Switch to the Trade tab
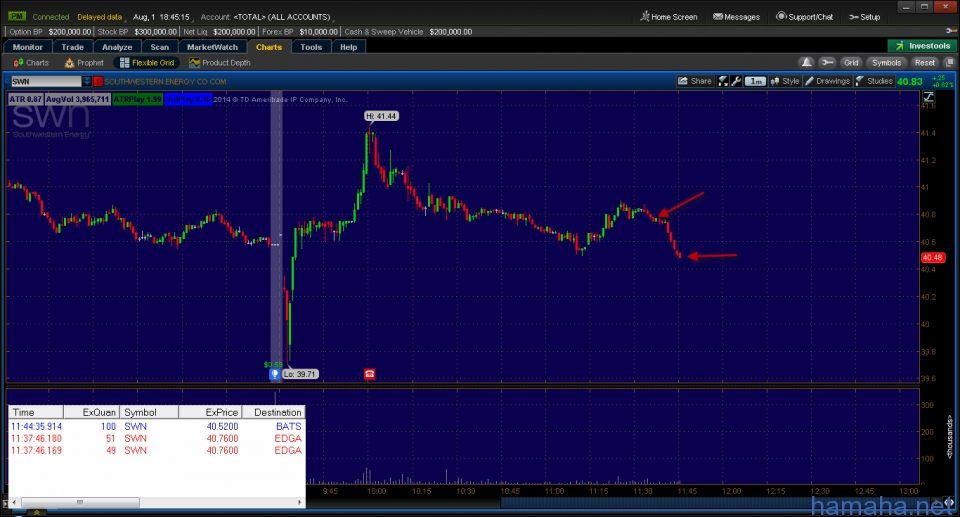 [x=72, y=47]
